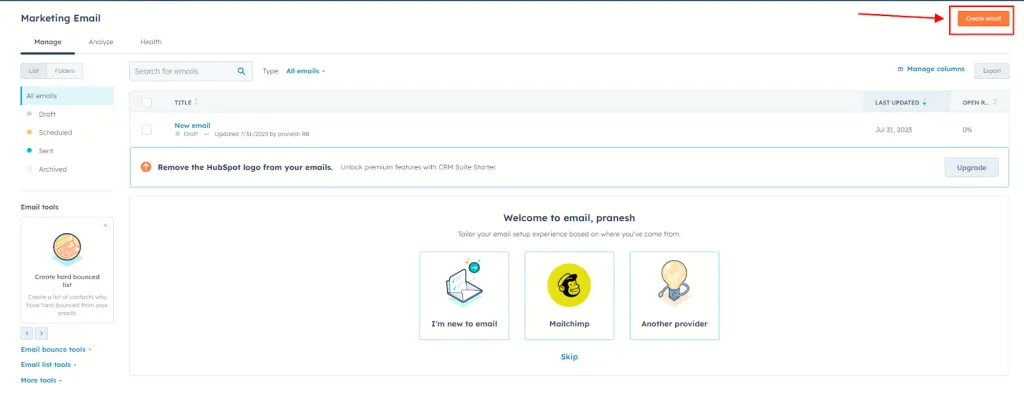
Task: Switch to Folders view
Action: tap(65, 71)
